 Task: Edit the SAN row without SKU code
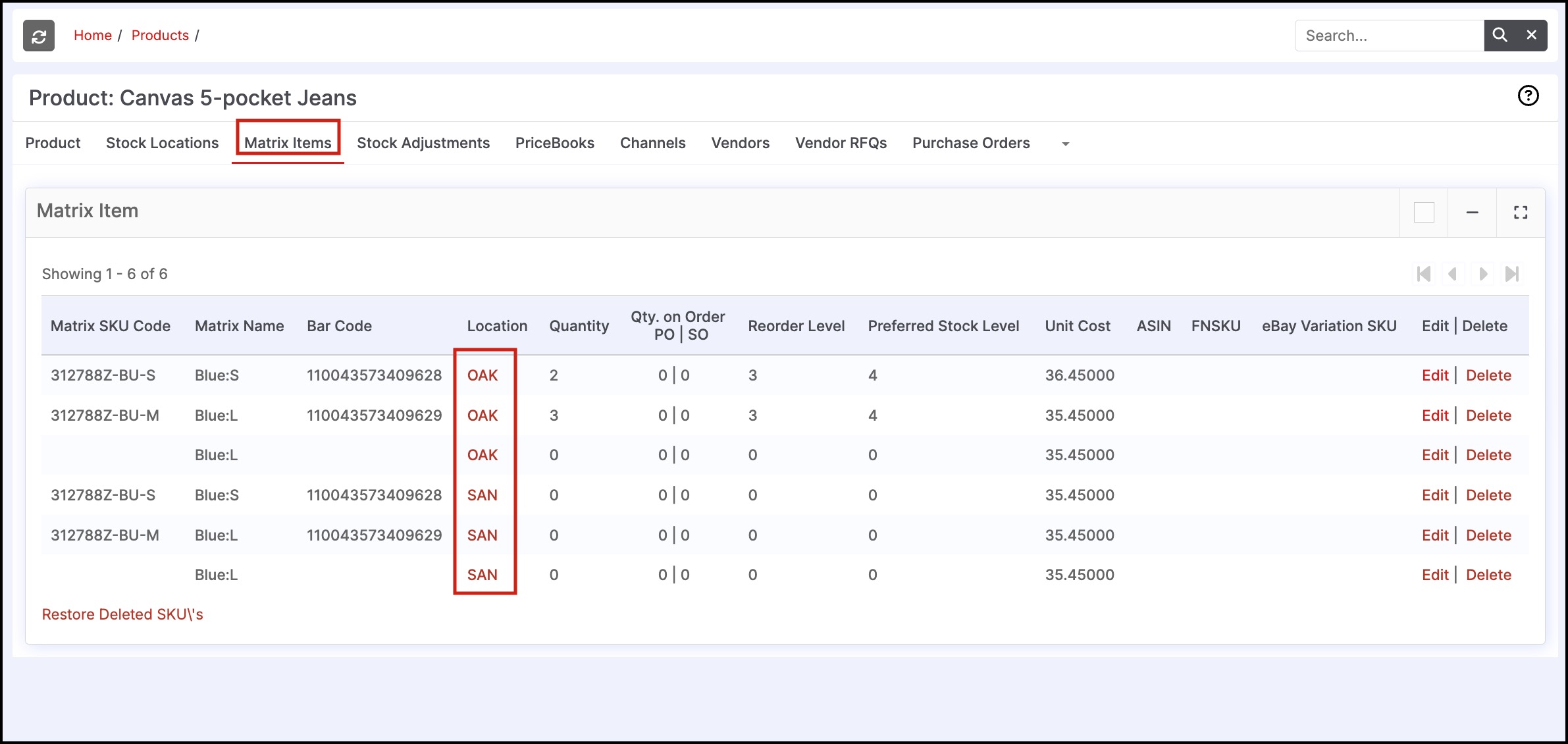click(1435, 575)
